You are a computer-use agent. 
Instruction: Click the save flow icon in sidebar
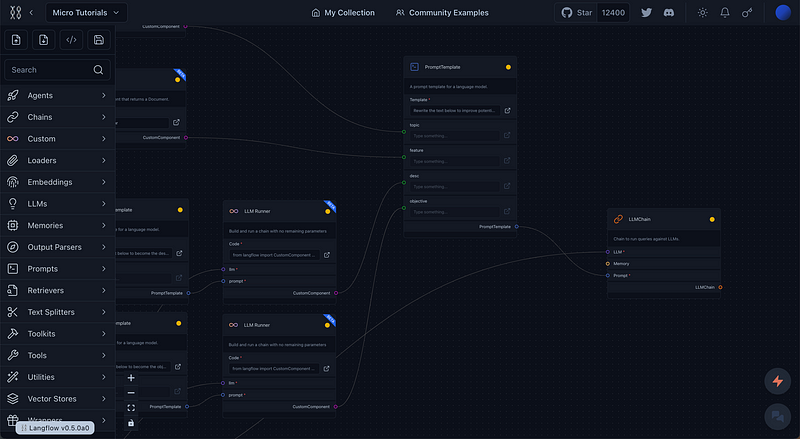pyautogui.click(x=98, y=40)
